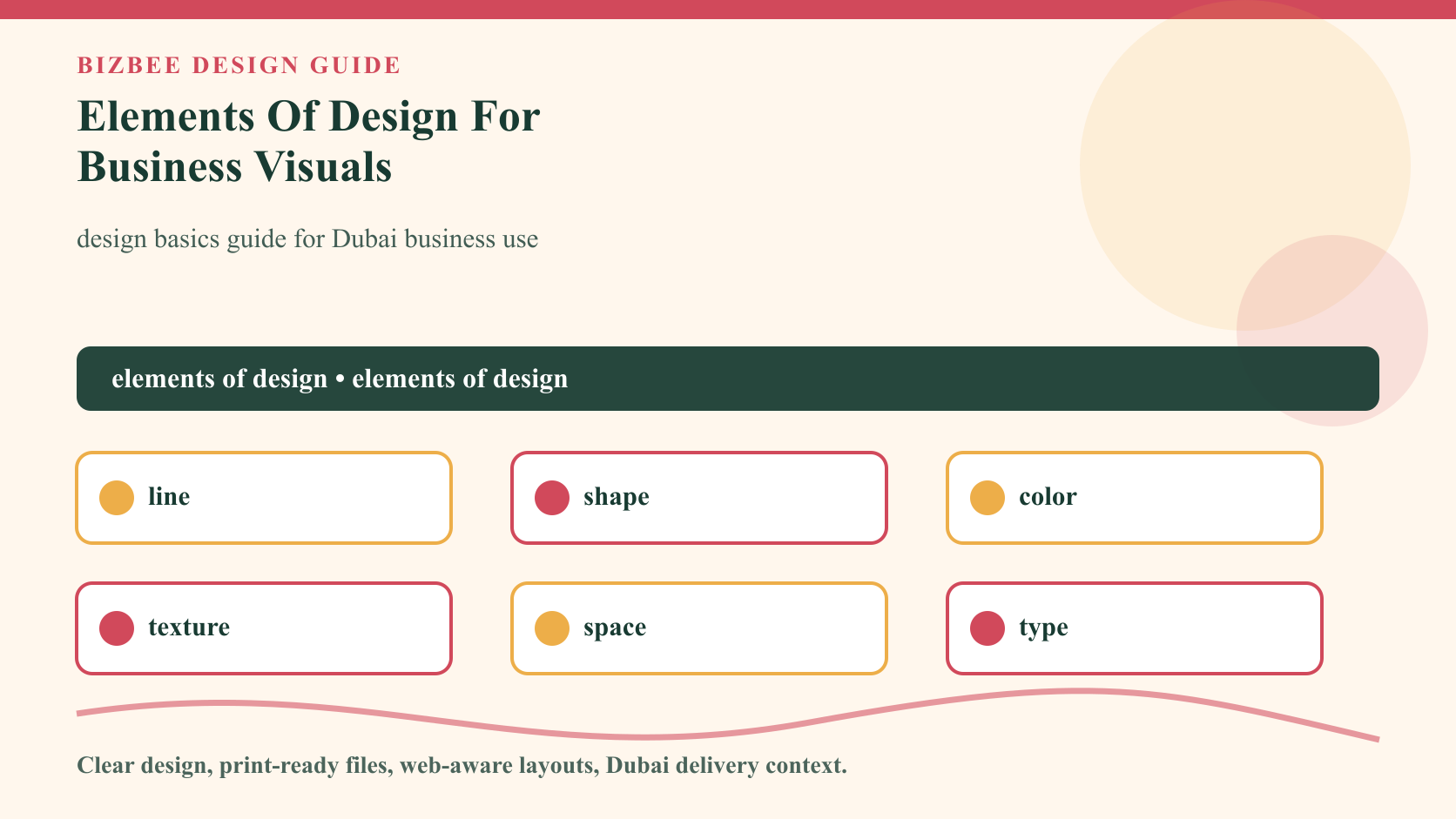Click the subtitle design basics guide for Dubai business use
Viewport: 1456px width, 819px height.
pyautogui.click(x=307, y=239)
